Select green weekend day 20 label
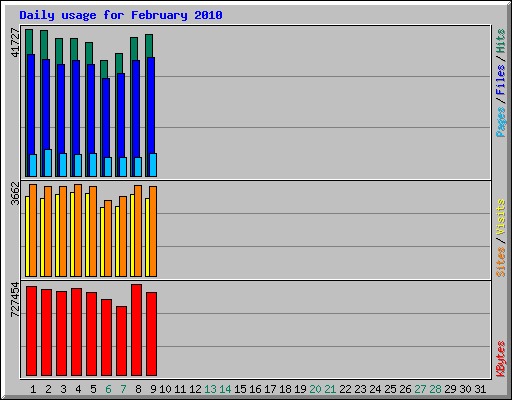This screenshot has width=512, height=400. click(315, 389)
